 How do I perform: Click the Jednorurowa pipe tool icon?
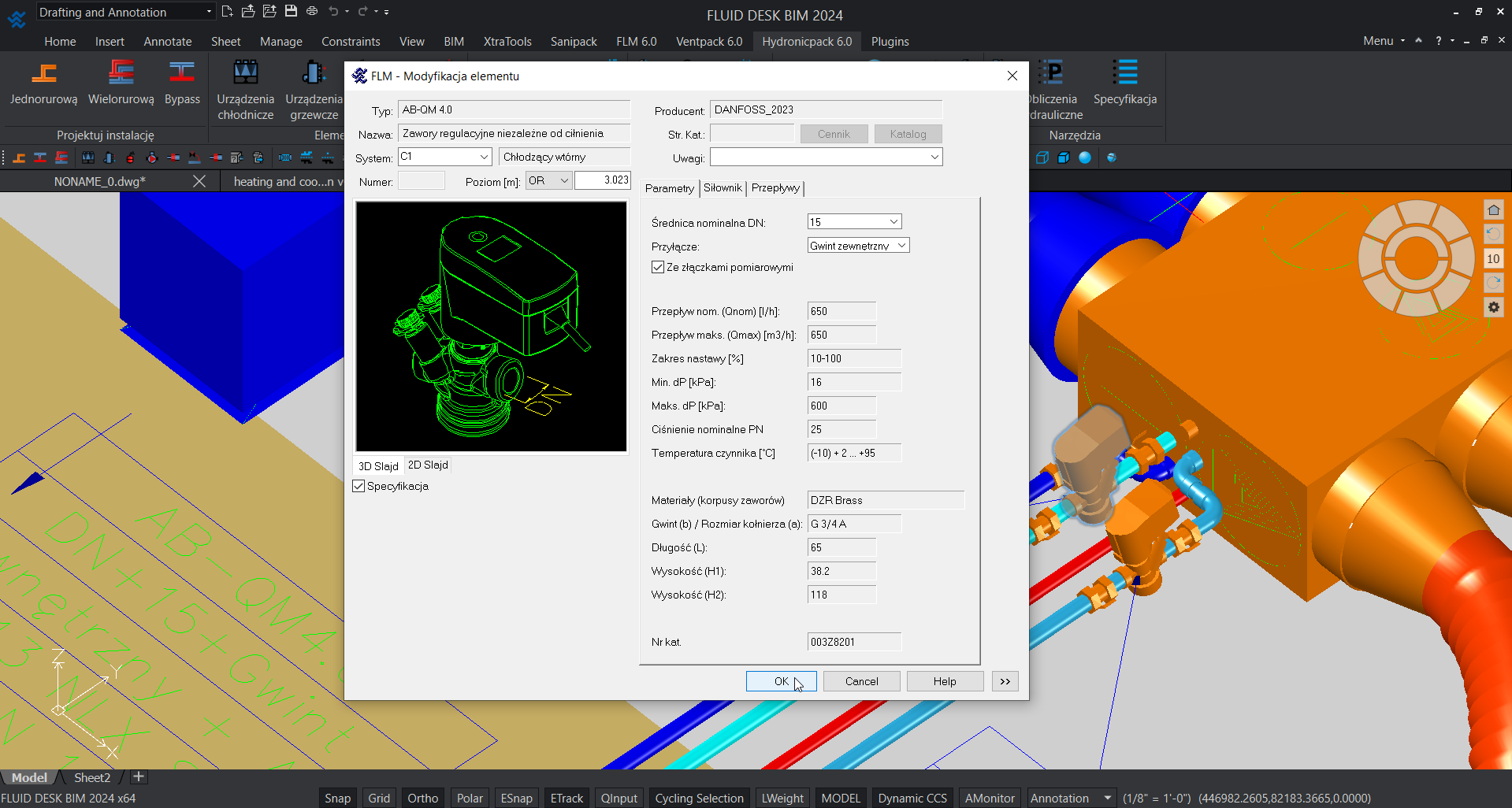[44, 74]
